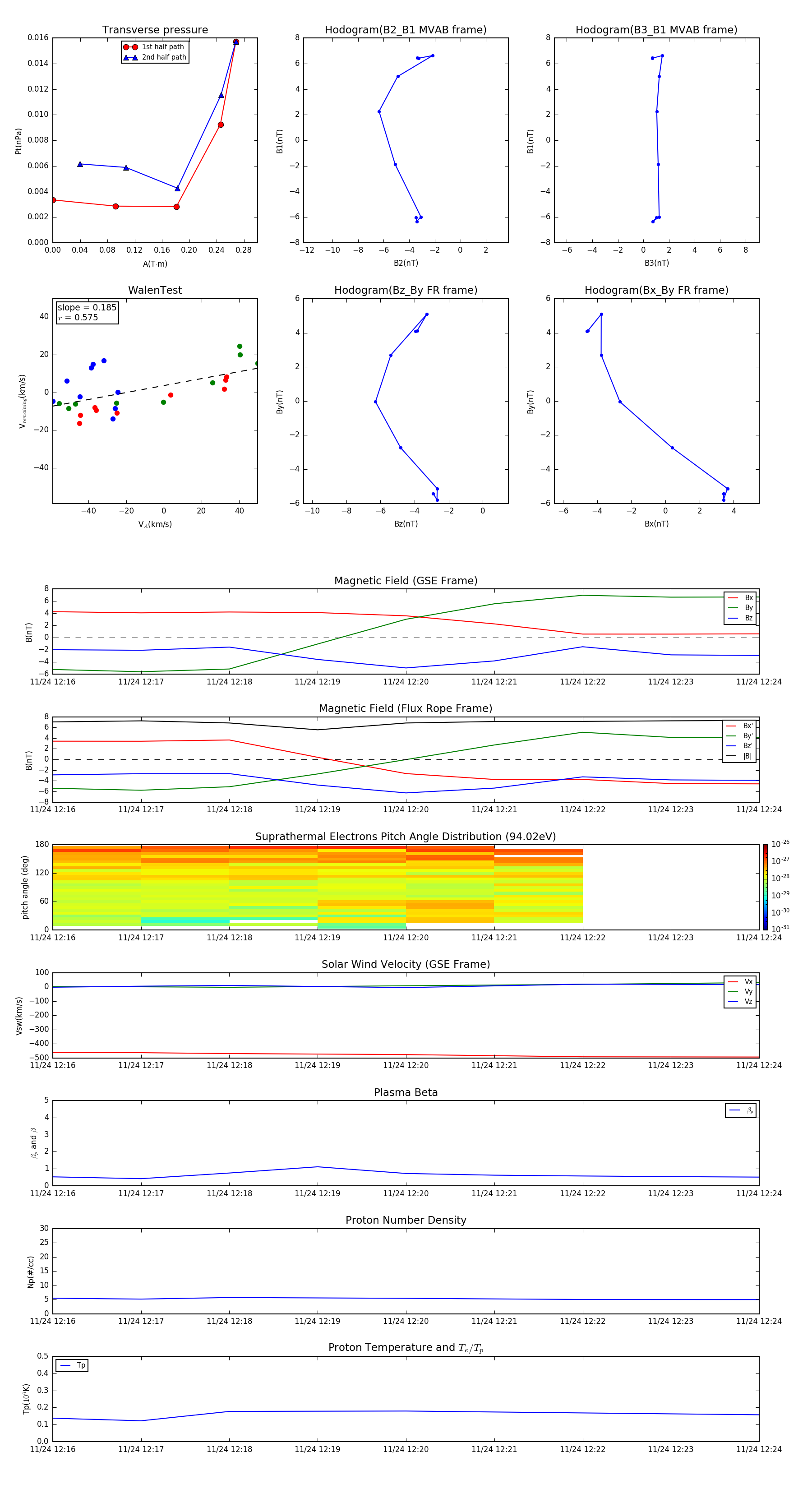Click the 'pitch angle (deg)' axis label
The width and height of the screenshot is (812, 1489).
tap(25, 887)
